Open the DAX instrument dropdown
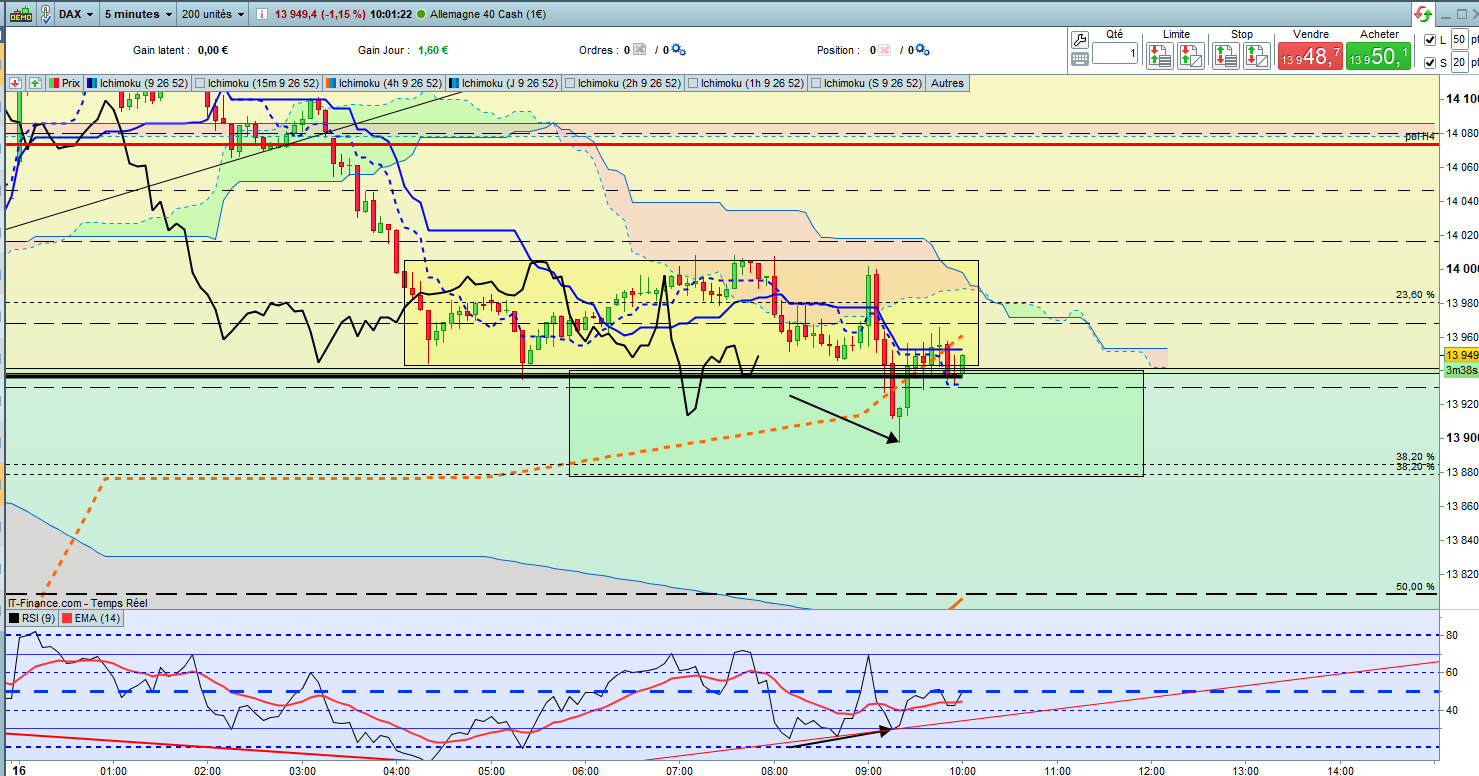Screen dimensions: 1479x776 coord(76,15)
